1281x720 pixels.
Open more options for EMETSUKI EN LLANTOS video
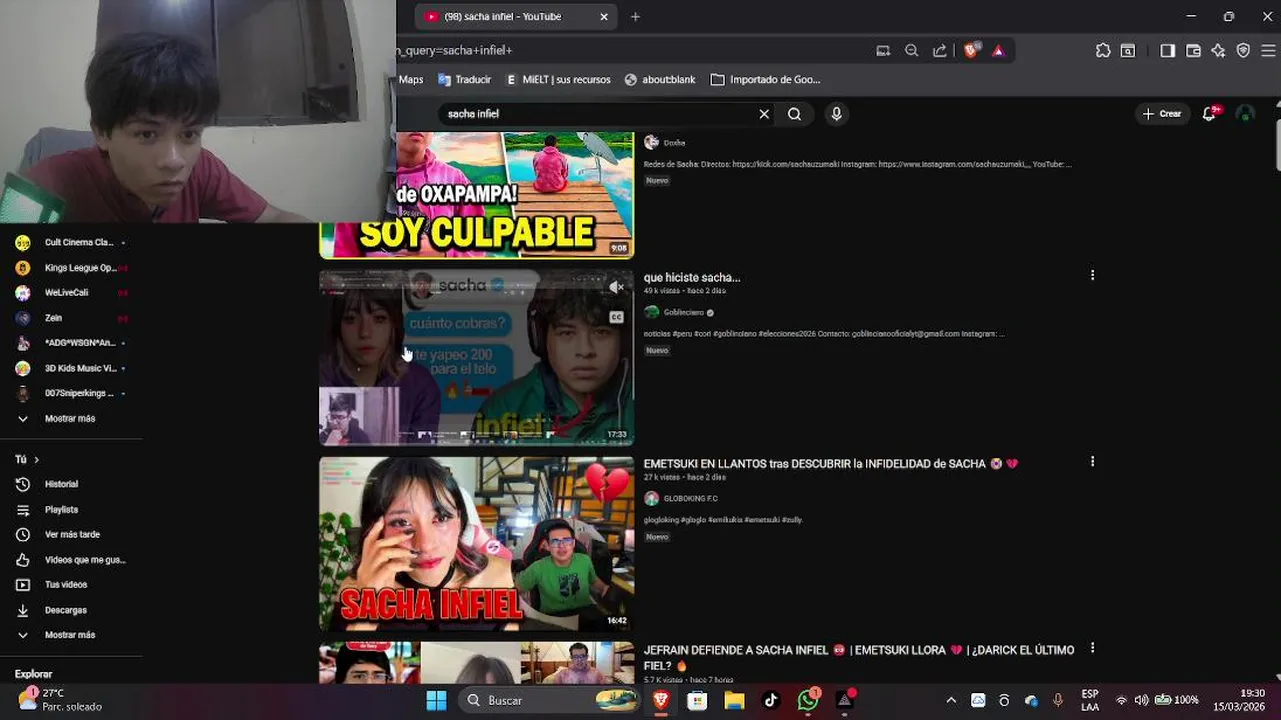(1092, 462)
